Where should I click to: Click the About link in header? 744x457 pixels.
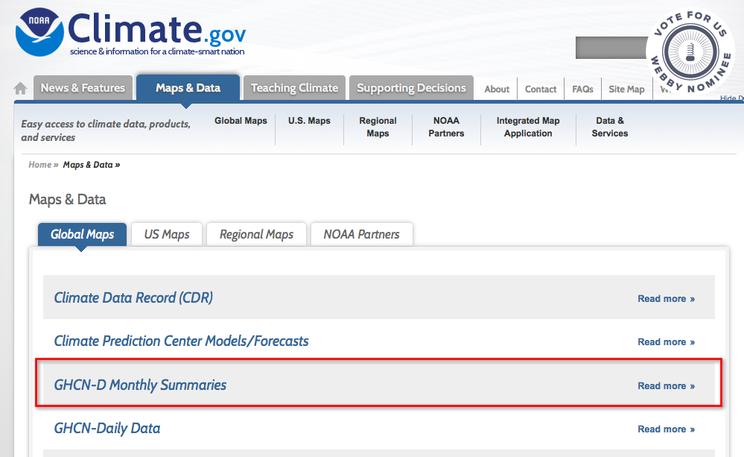coord(497,89)
